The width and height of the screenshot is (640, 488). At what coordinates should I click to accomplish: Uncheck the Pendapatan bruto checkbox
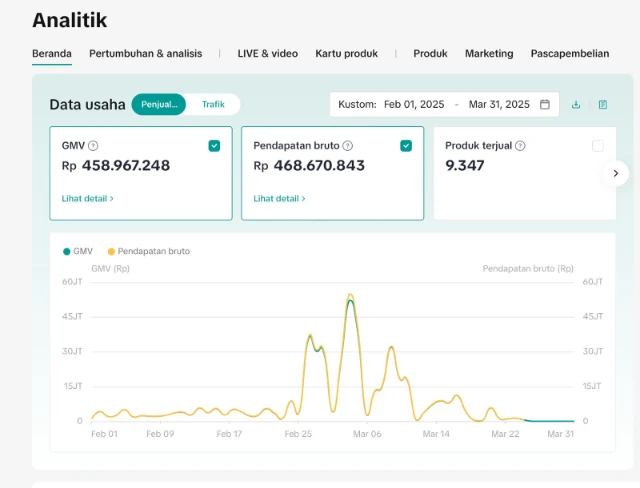tap(406, 146)
